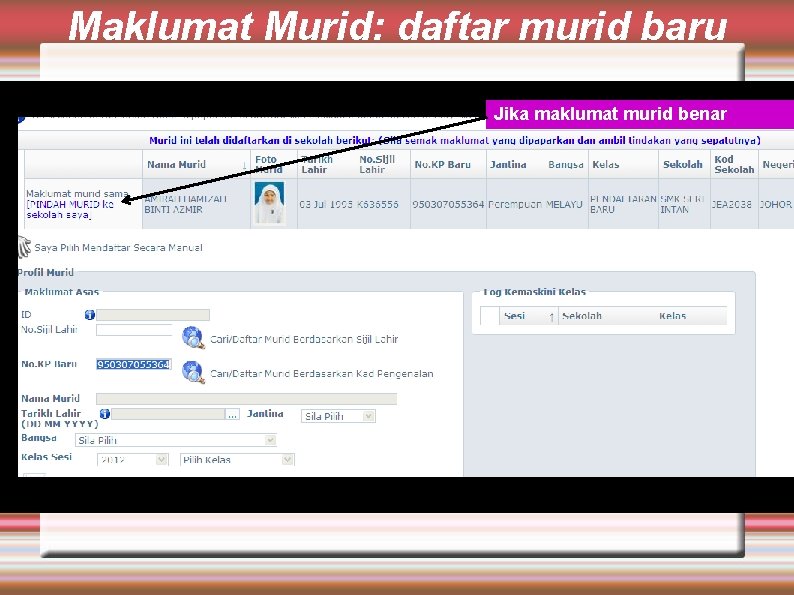Click the ID input field
Screen dimensions: 794x595
(x=153, y=315)
